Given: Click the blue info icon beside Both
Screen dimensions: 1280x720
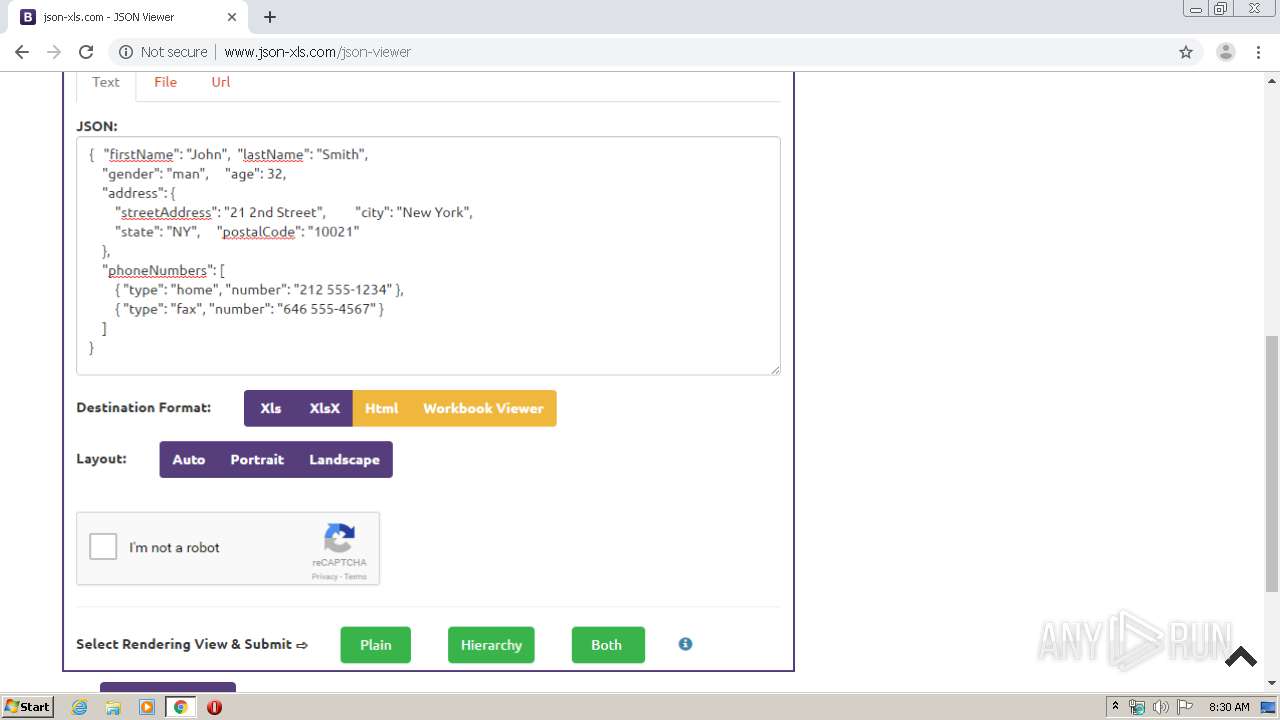Looking at the screenshot, I should tap(685, 644).
